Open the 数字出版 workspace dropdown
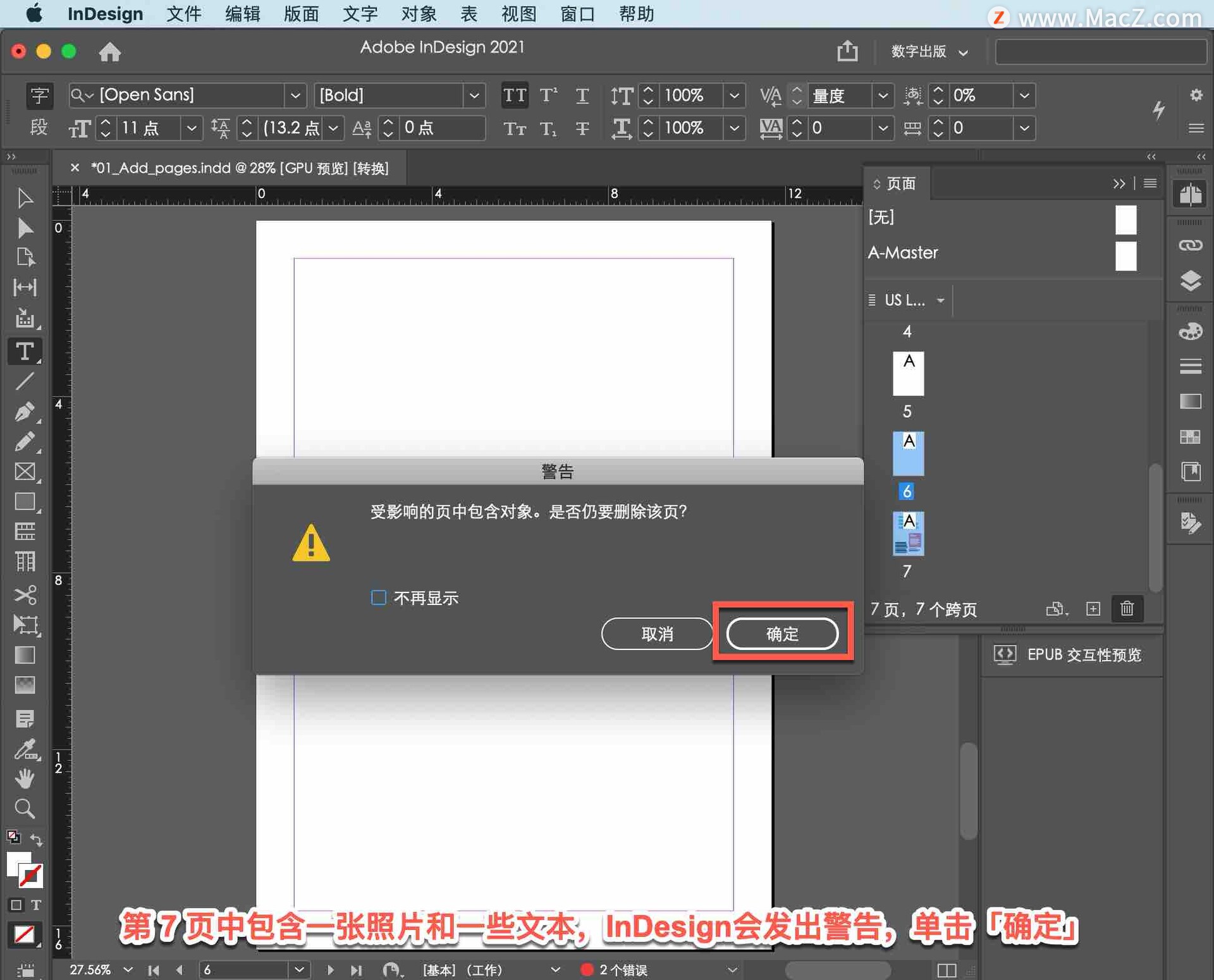This screenshot has width=1214, height=980. (928, 52)
